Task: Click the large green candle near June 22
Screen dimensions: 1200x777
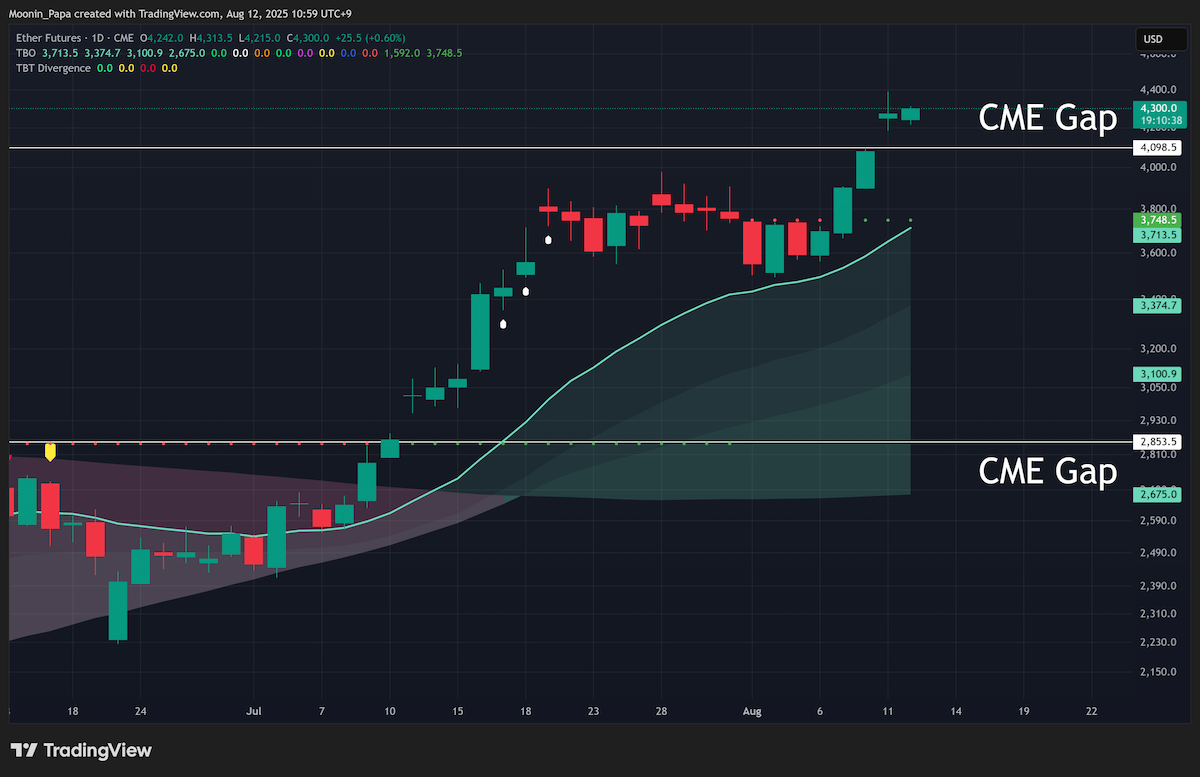Action: [x=118, y=610]
